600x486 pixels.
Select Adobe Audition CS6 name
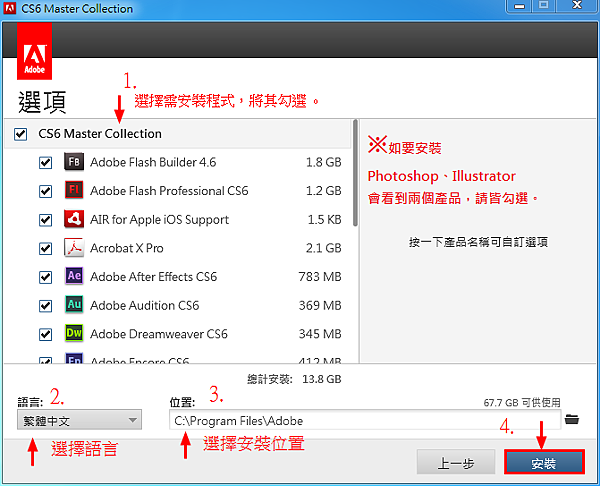[x=145, y=305]
